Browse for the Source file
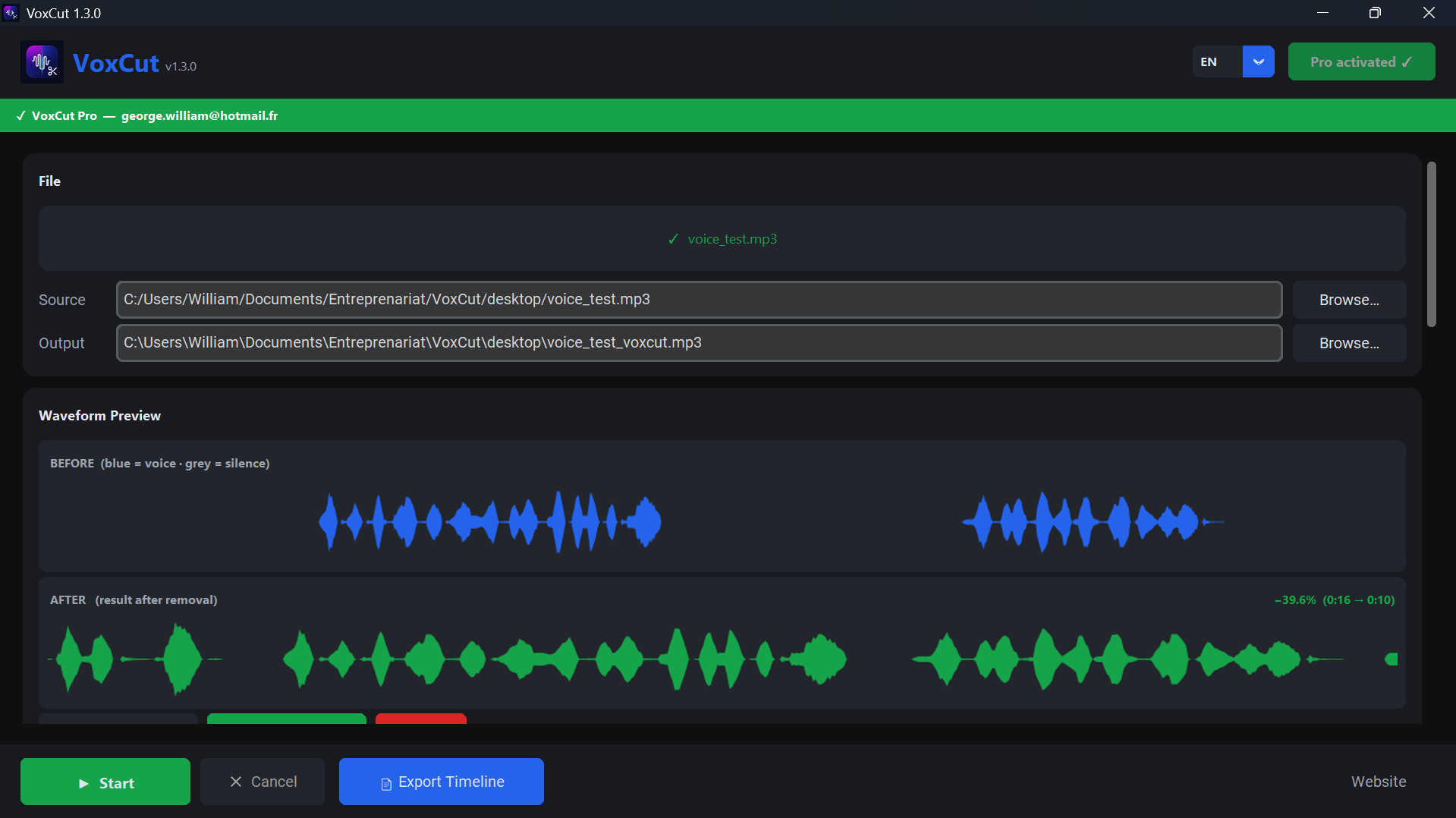Screen dimensions: 1456x818 (1349, 300)
